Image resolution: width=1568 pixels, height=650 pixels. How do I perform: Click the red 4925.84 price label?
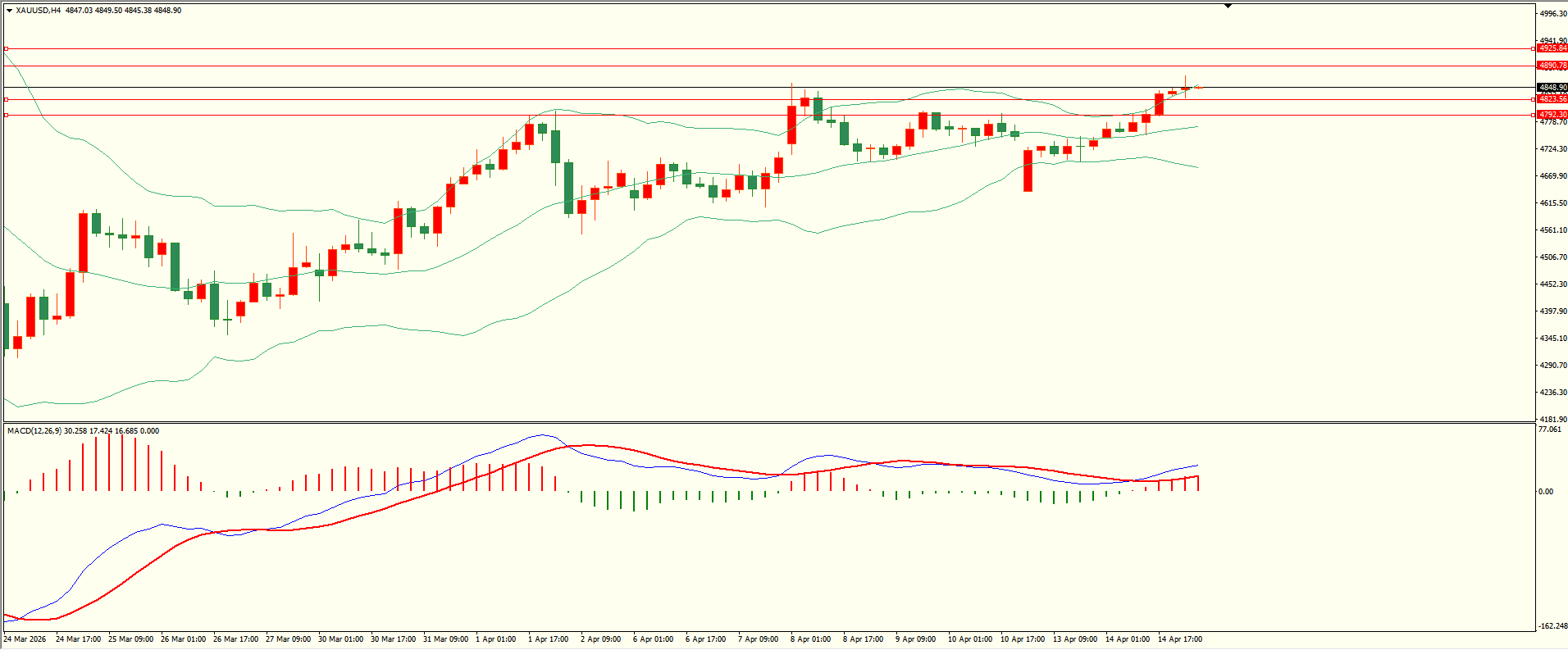tap(1552, 48)
